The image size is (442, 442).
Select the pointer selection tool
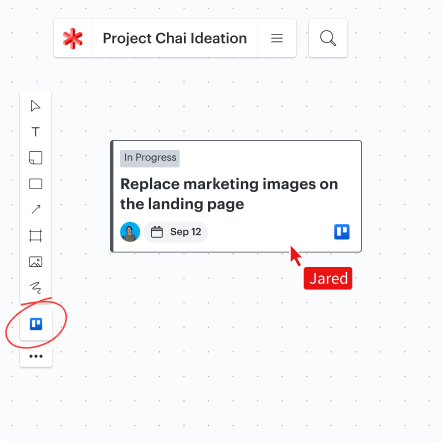coord(35,106)
